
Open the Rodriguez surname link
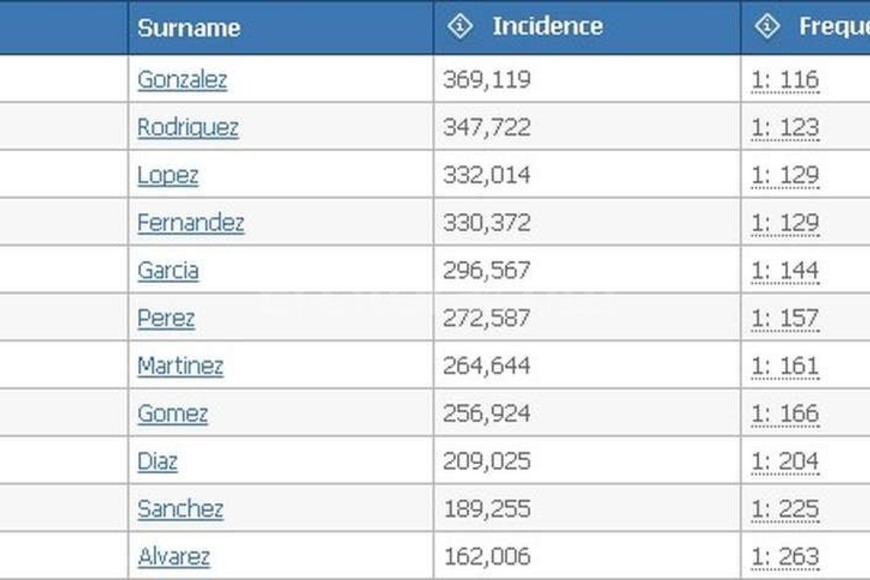(x=188, y=128)
